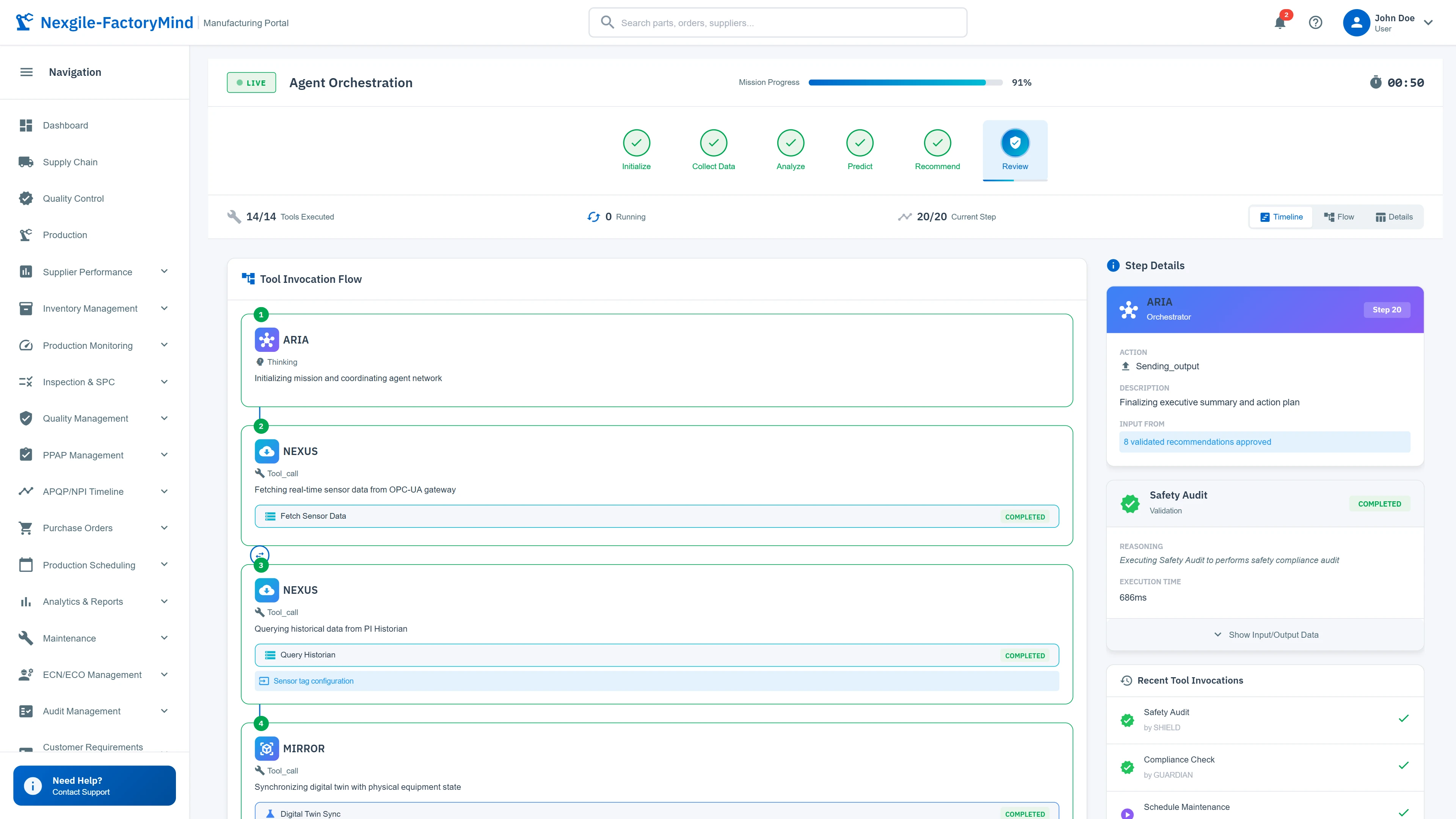Click the hamburger menu beside Navigation
The image size is (1456, 819).
[26, 72]
